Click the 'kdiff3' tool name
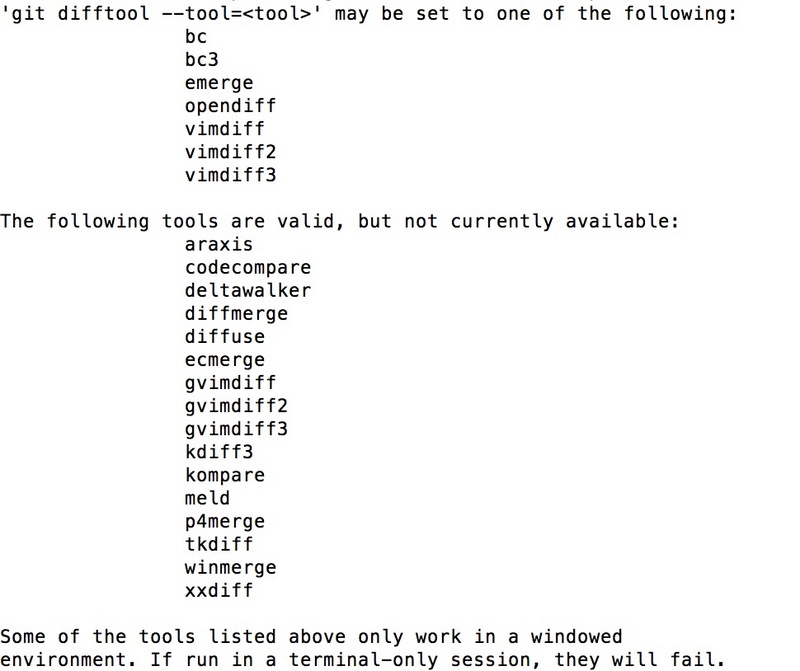The width and height of the screenshot is (800, 671). pos(219,452)
